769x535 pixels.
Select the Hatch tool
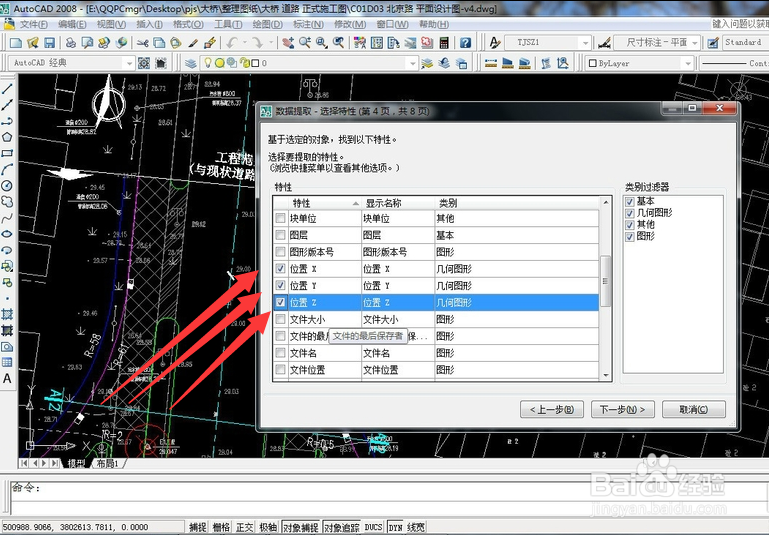tap(7, 314)
